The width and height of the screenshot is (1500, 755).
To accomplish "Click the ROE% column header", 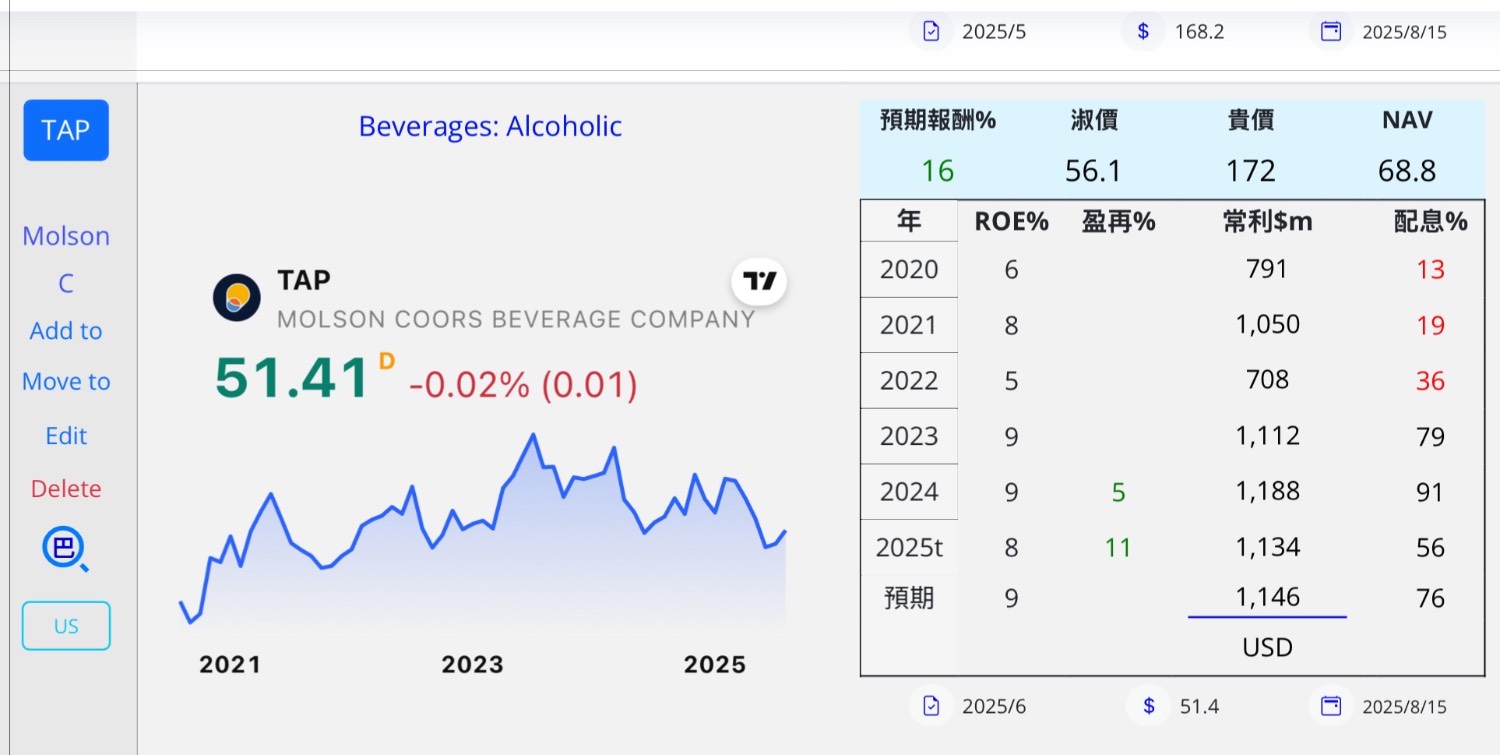I will point(1012,222).
